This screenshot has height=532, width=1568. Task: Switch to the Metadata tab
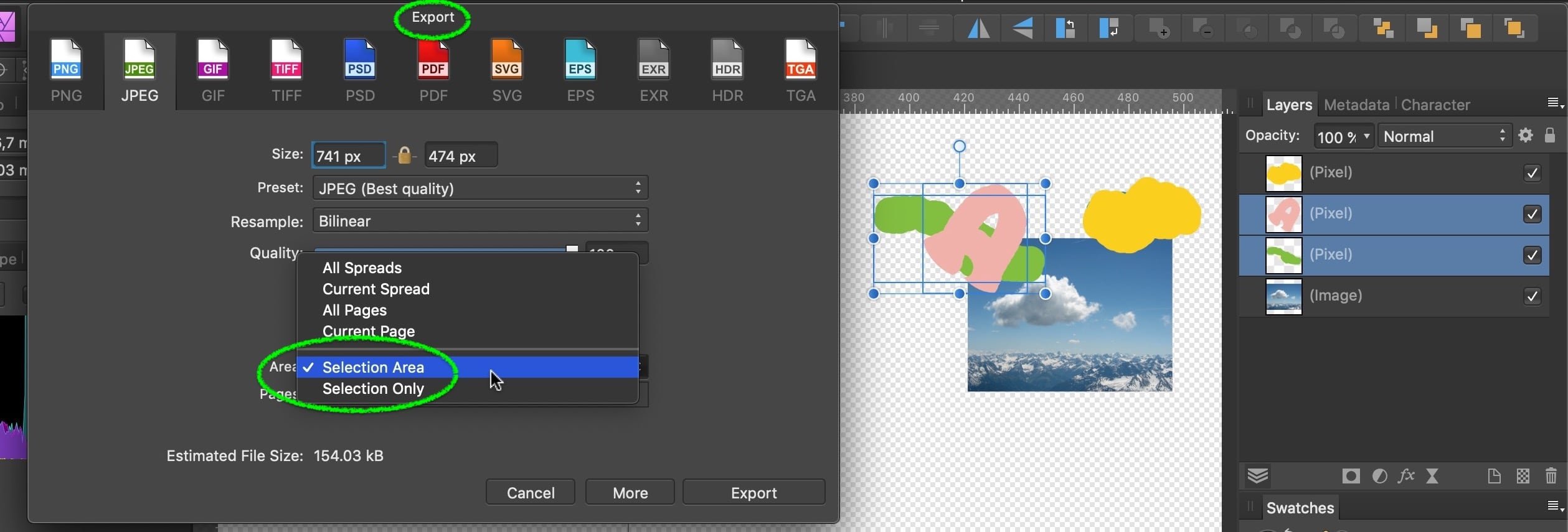tap(1356, 105)
